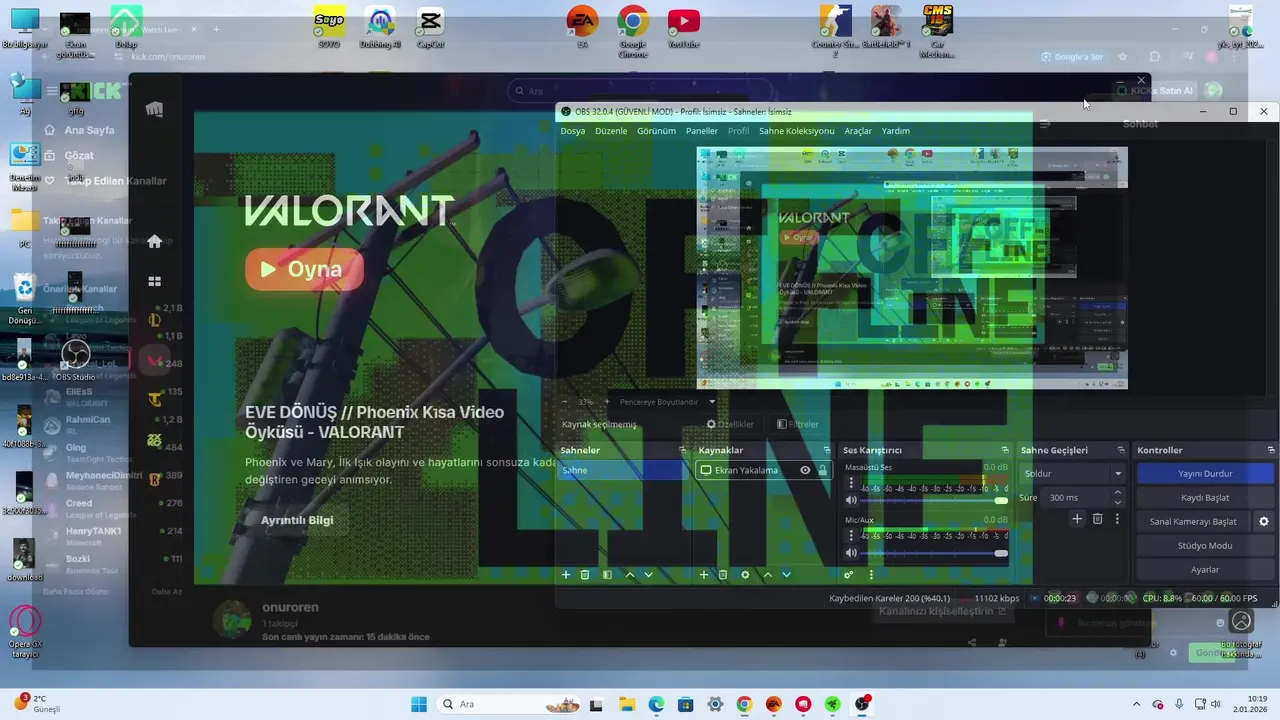Zoom out preview with minus button

click(x=566, y=402)
